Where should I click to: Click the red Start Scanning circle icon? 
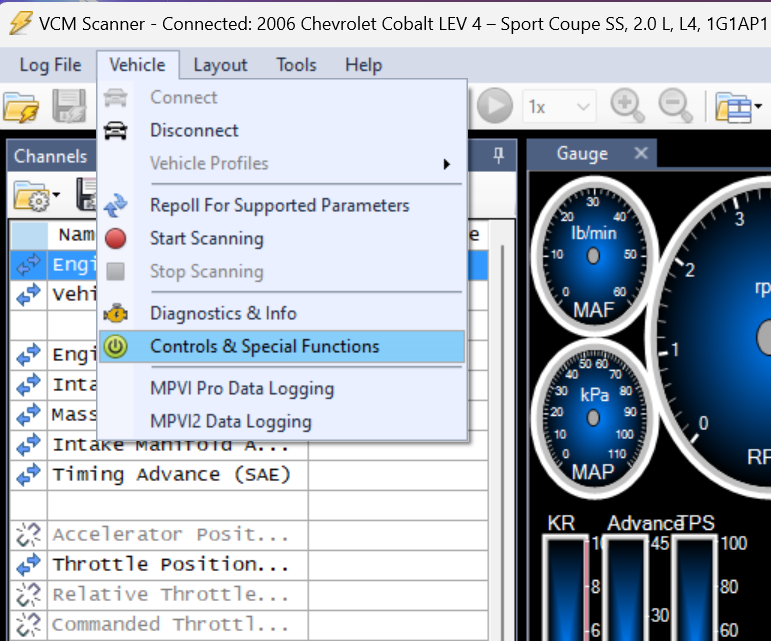click(x=116, y=238)
